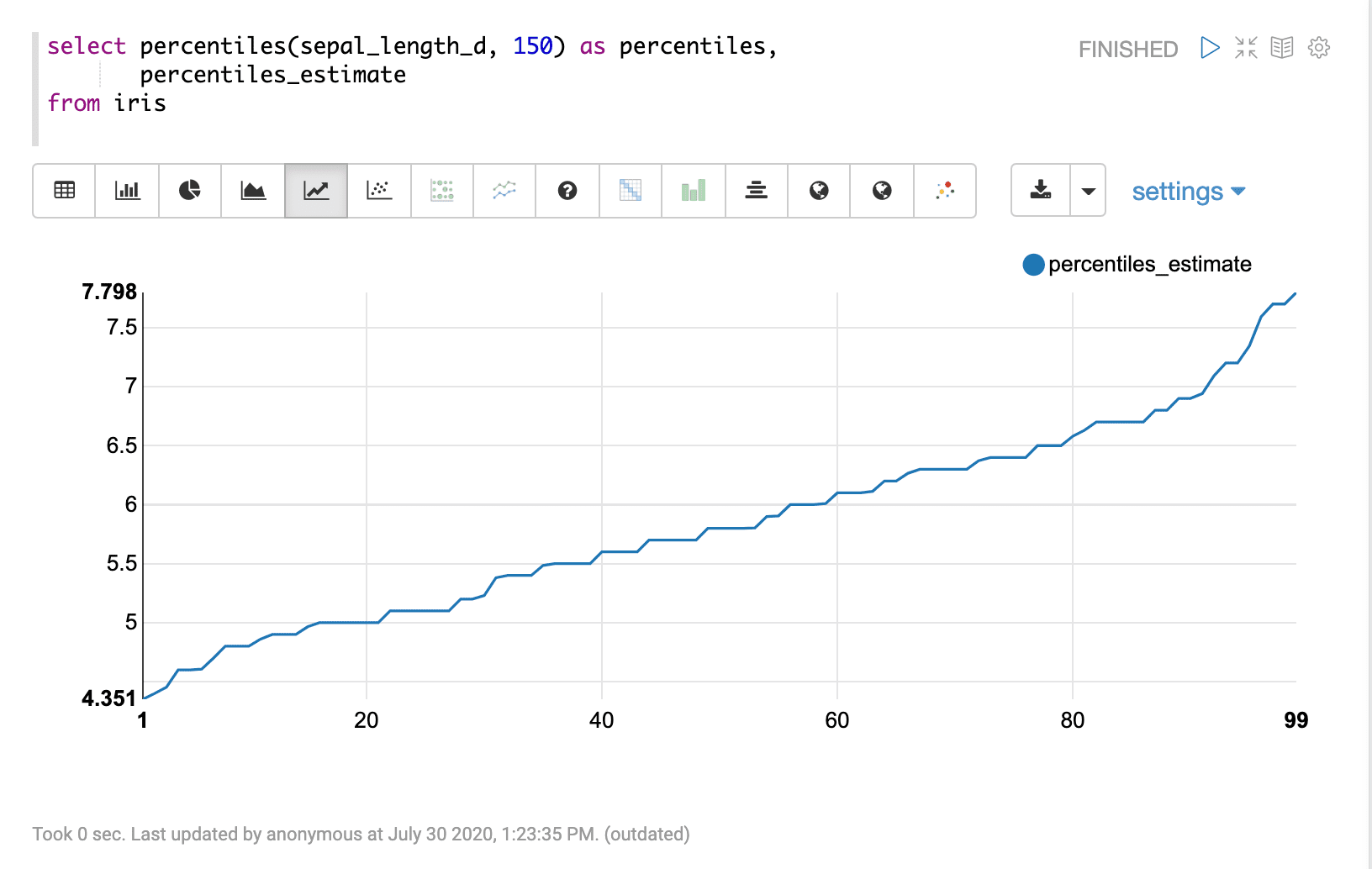The image size is (1372, 869).
Task: Click the first globe map visualization
Action: [819, 191]
